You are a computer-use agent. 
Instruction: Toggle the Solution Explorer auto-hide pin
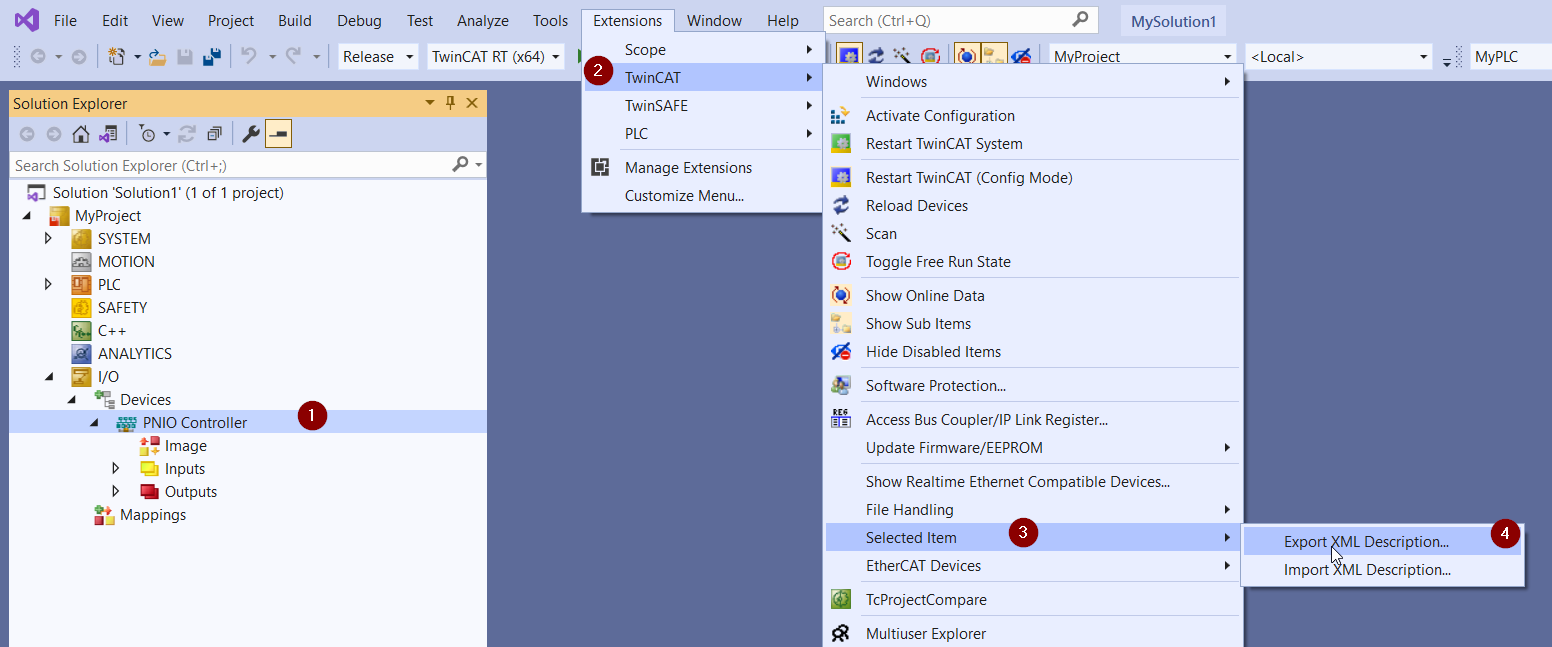pos(450,103)
